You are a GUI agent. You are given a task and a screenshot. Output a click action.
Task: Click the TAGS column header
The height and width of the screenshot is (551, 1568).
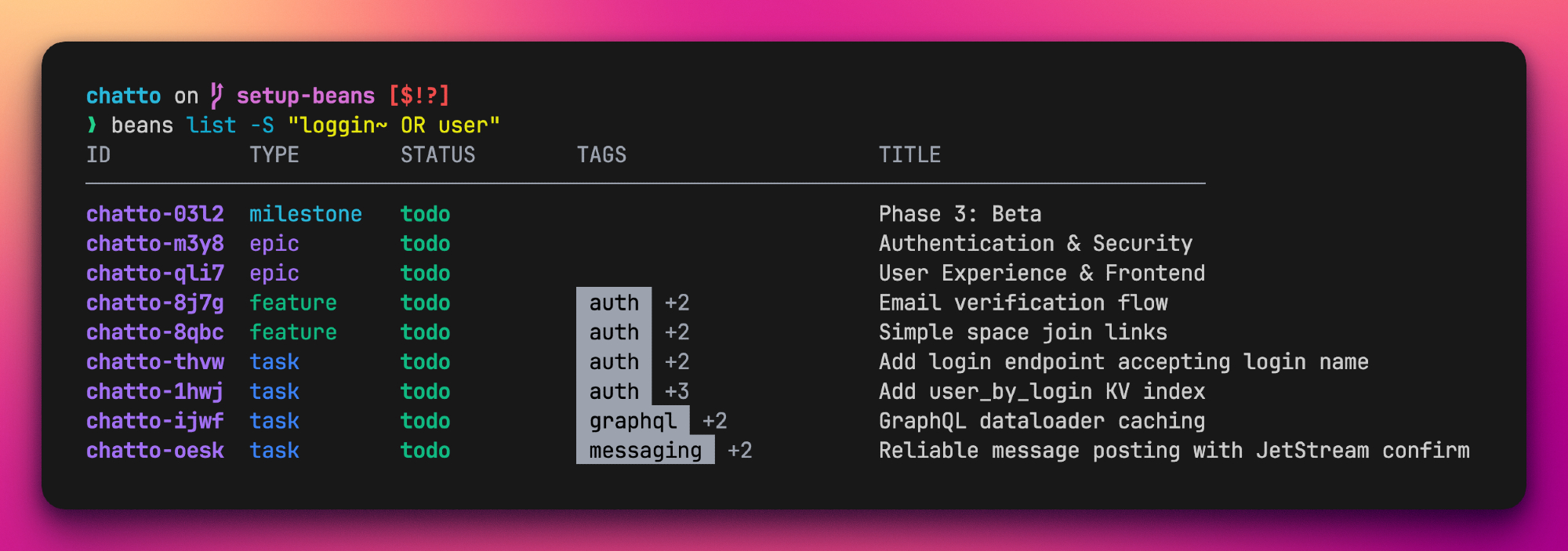tap(601, 155)
